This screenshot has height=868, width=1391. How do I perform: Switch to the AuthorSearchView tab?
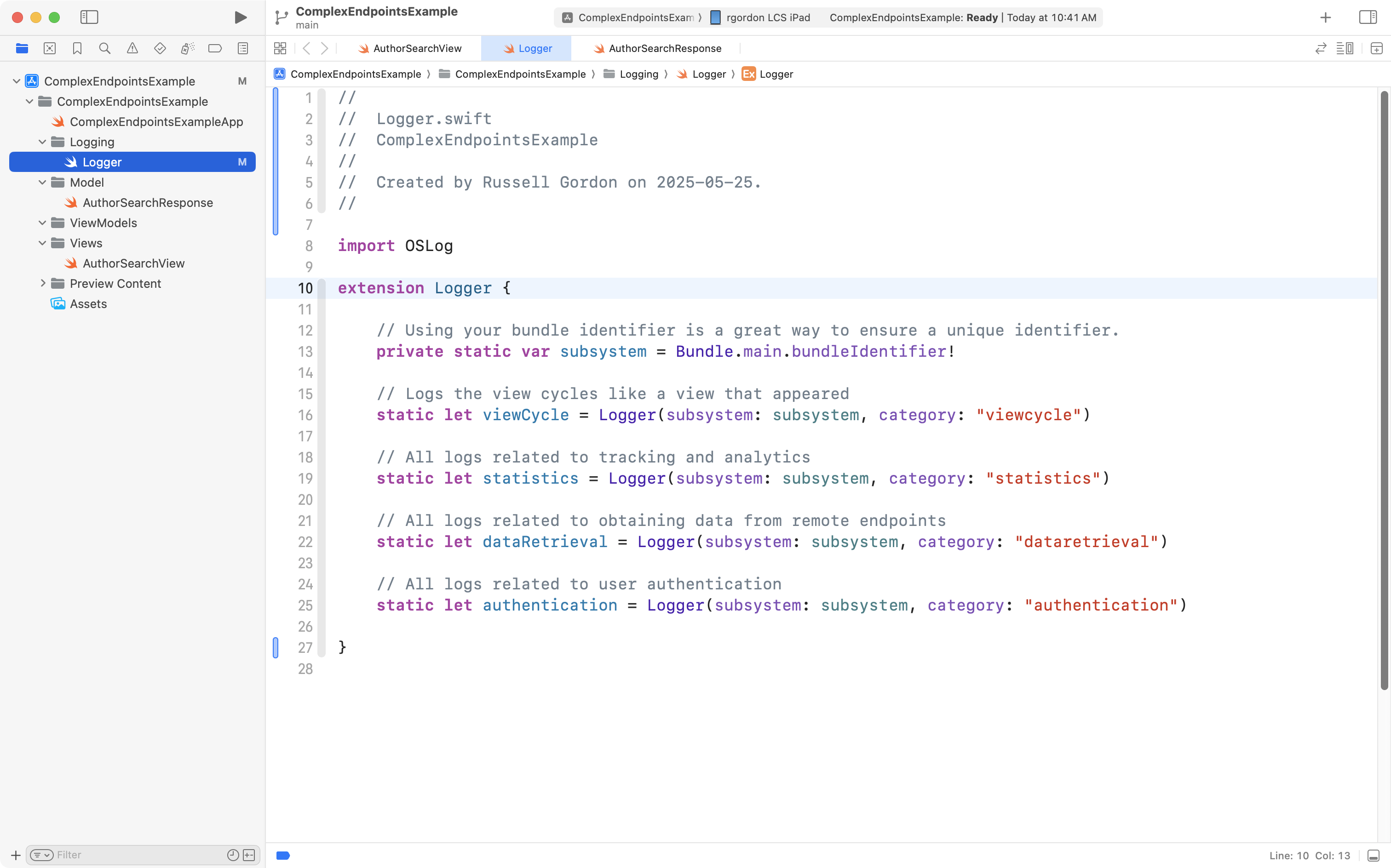[416, 48]
